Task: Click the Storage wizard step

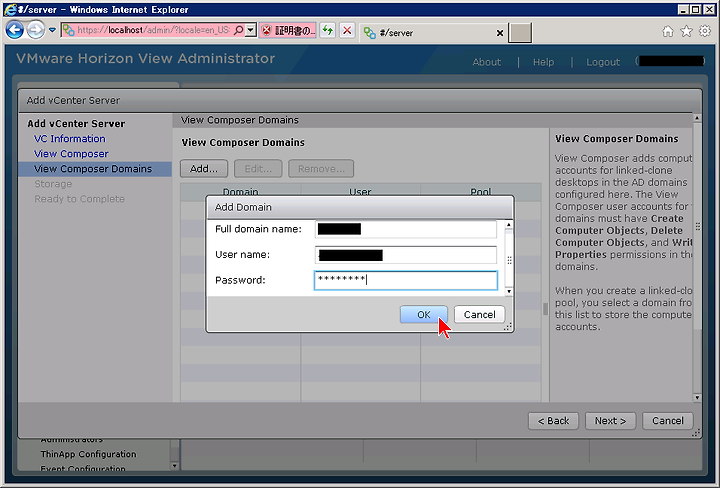Action: [53, 184]
